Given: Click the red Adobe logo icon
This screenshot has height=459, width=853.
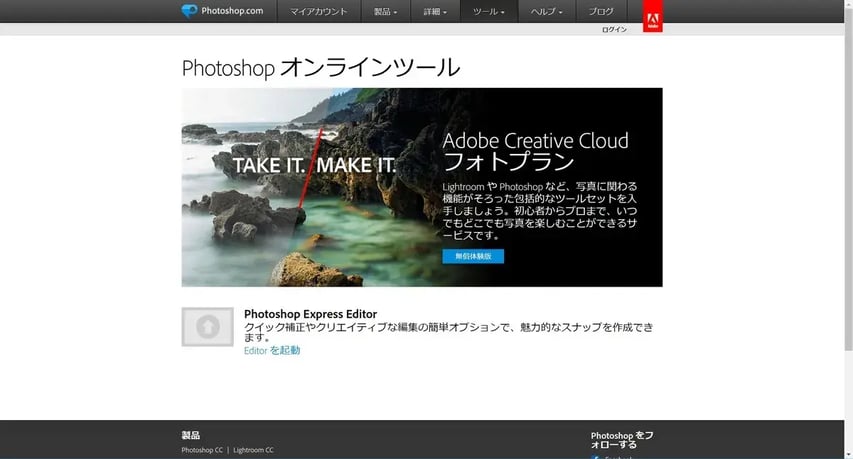Looking at the screenshot, I should point(652,16).
